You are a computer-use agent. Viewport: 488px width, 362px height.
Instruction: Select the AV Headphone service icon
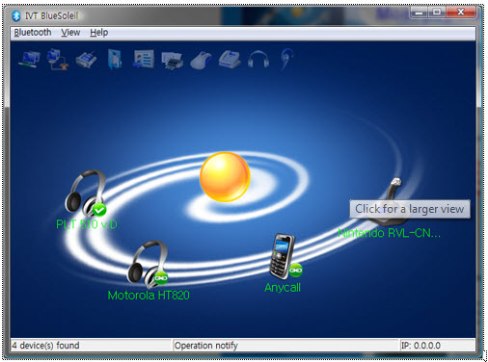[x=258, y=60]
